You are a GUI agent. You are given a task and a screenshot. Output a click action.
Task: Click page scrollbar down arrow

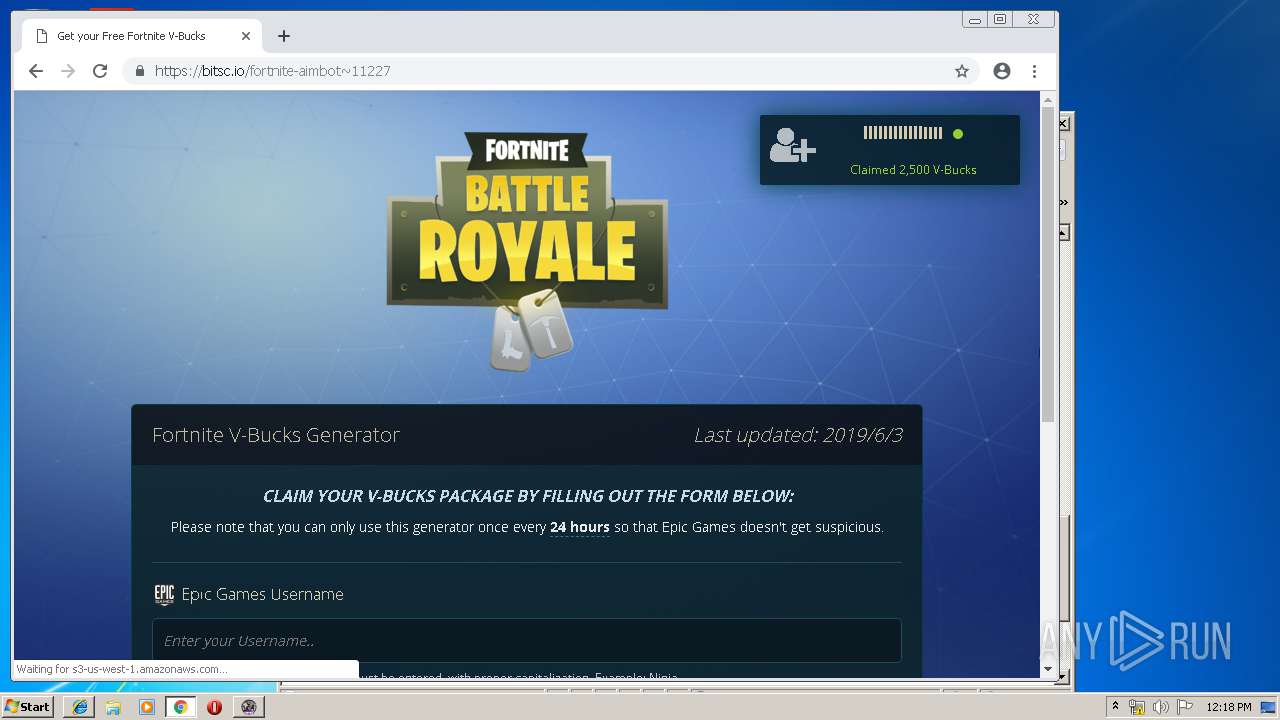click(x=1048, y=669)
